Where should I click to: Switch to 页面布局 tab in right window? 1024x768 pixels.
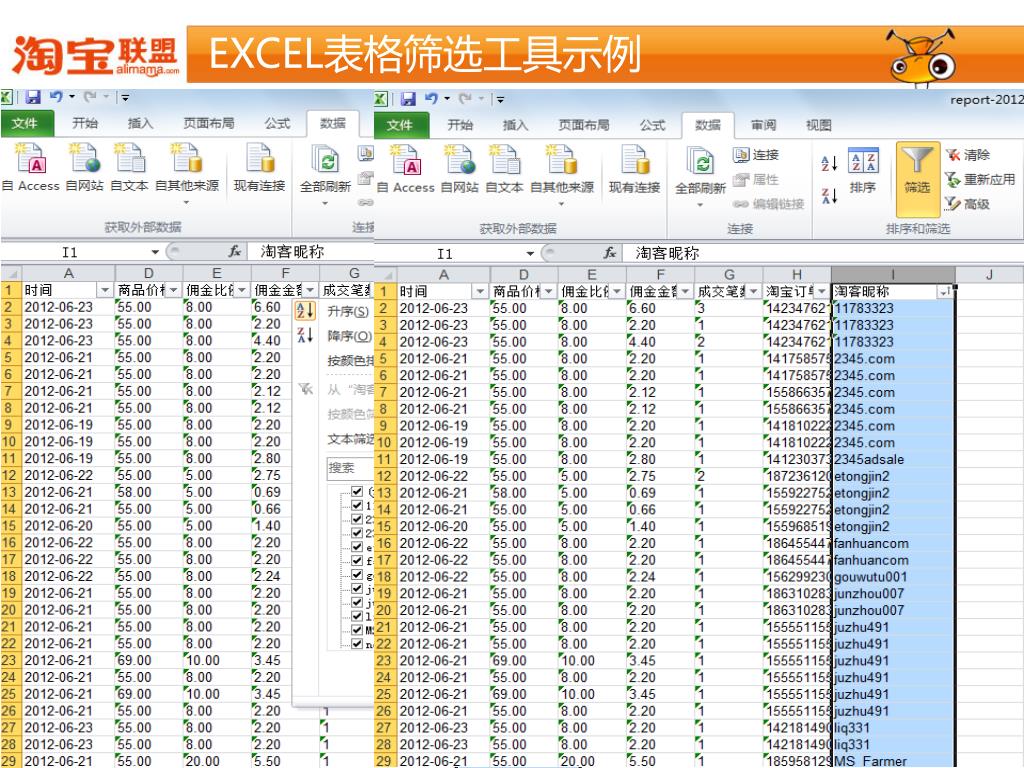coord(584,125)
